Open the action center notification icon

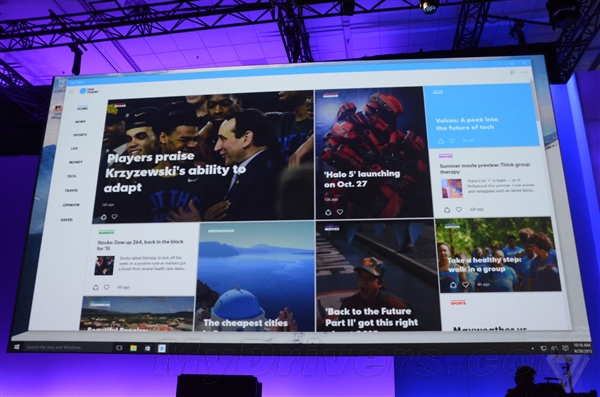(565, 348)
